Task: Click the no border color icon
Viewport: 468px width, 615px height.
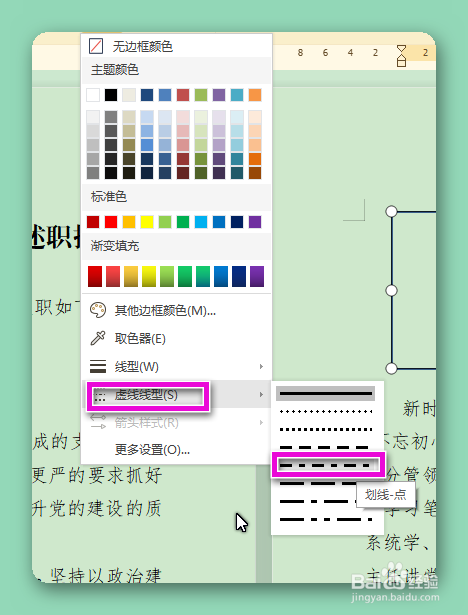Action: click(96, 46)
